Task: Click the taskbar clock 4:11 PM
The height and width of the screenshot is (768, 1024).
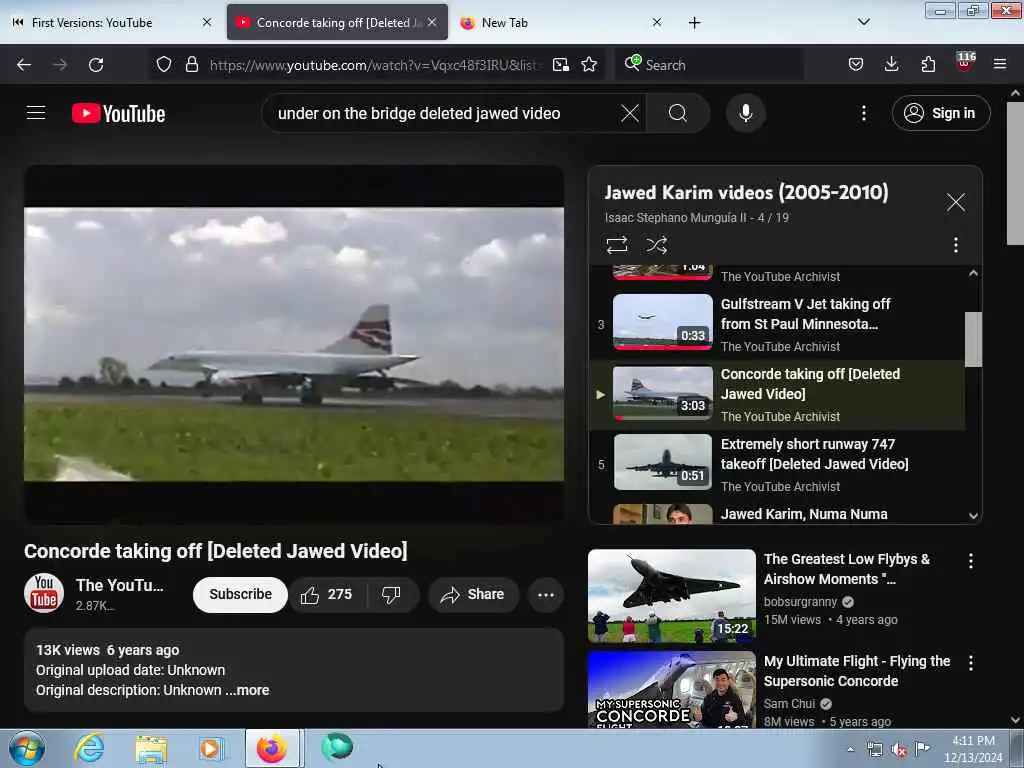Action: [x=973, y=749]
